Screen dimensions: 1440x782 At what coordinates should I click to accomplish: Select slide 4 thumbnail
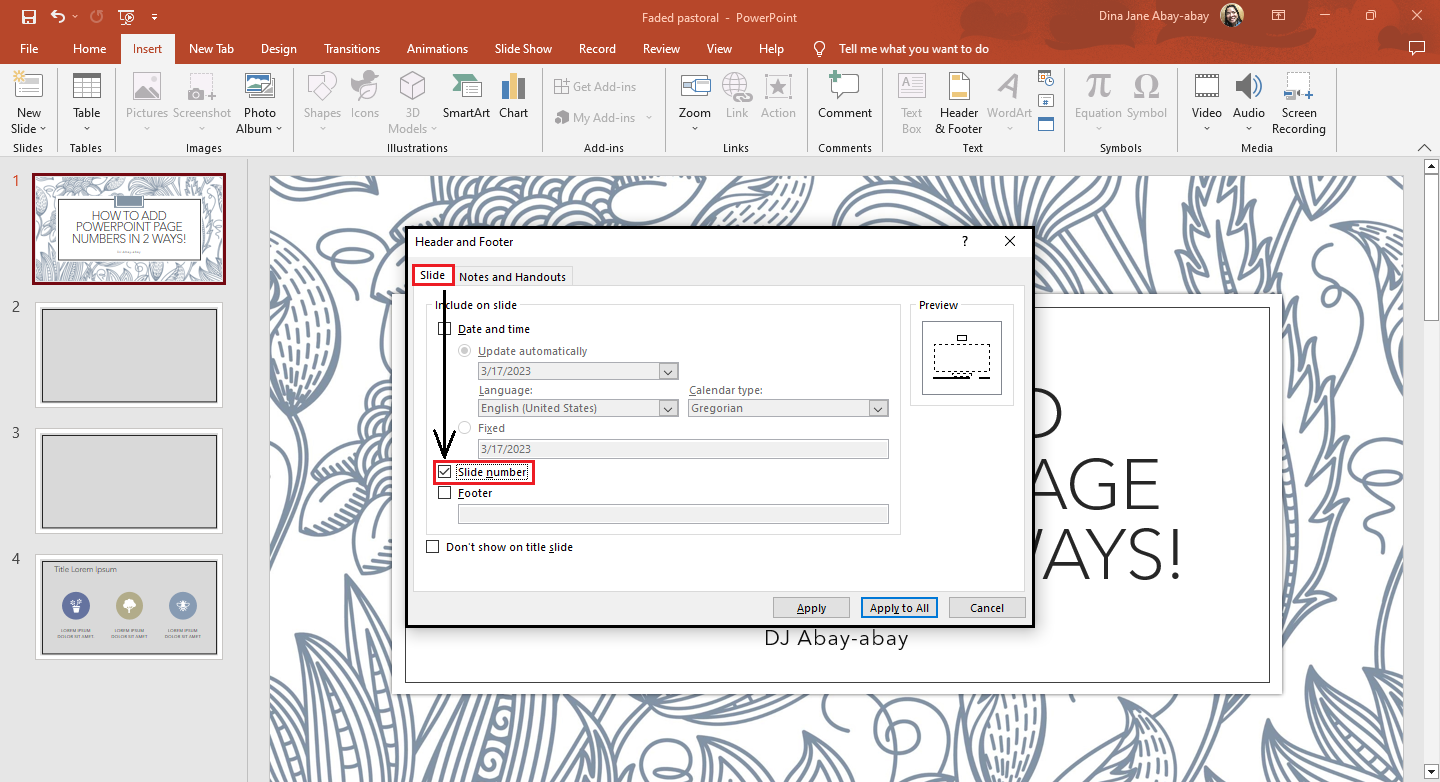(x=129, y=607)
